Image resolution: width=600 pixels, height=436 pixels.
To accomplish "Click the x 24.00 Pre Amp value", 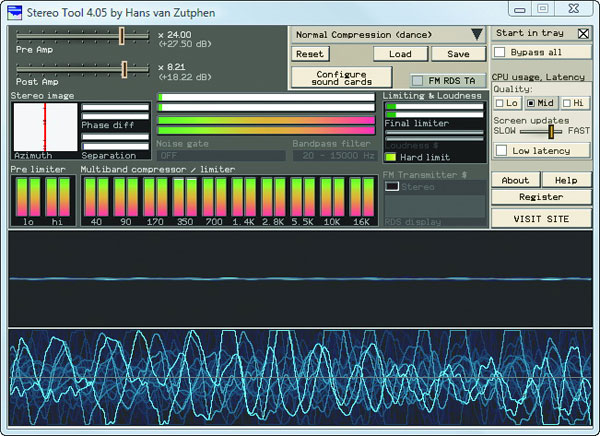I will click(x=174, y=35).
